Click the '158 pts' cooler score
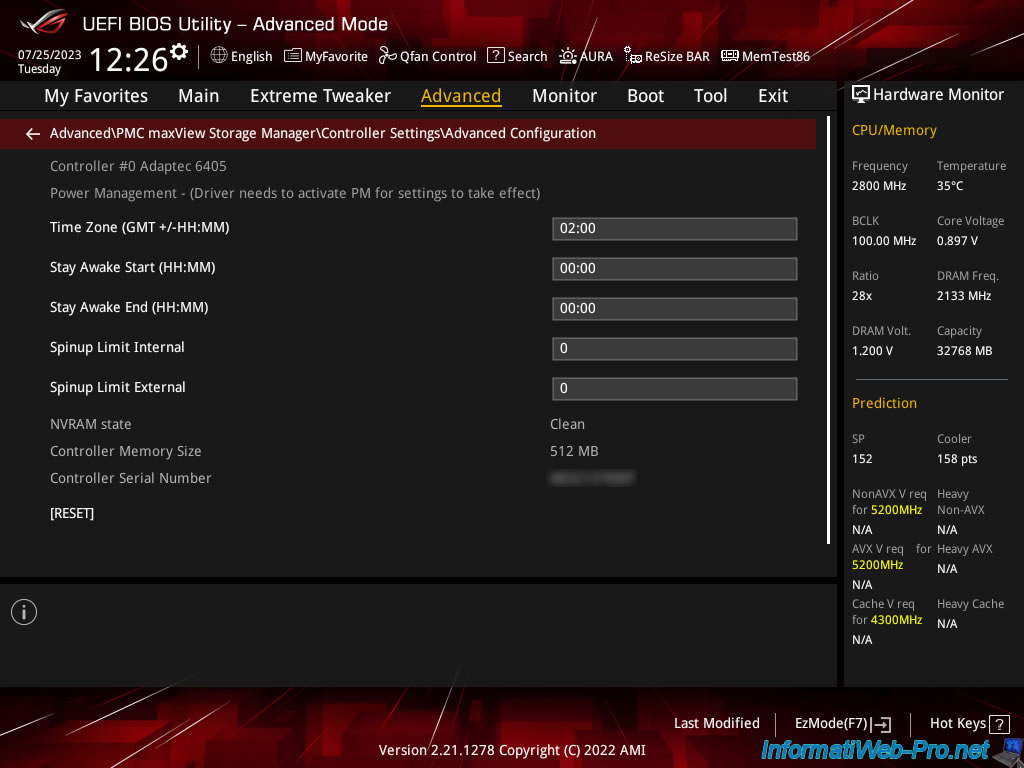Viewport: 1024px width, 768px height. (x=957, y=459)
